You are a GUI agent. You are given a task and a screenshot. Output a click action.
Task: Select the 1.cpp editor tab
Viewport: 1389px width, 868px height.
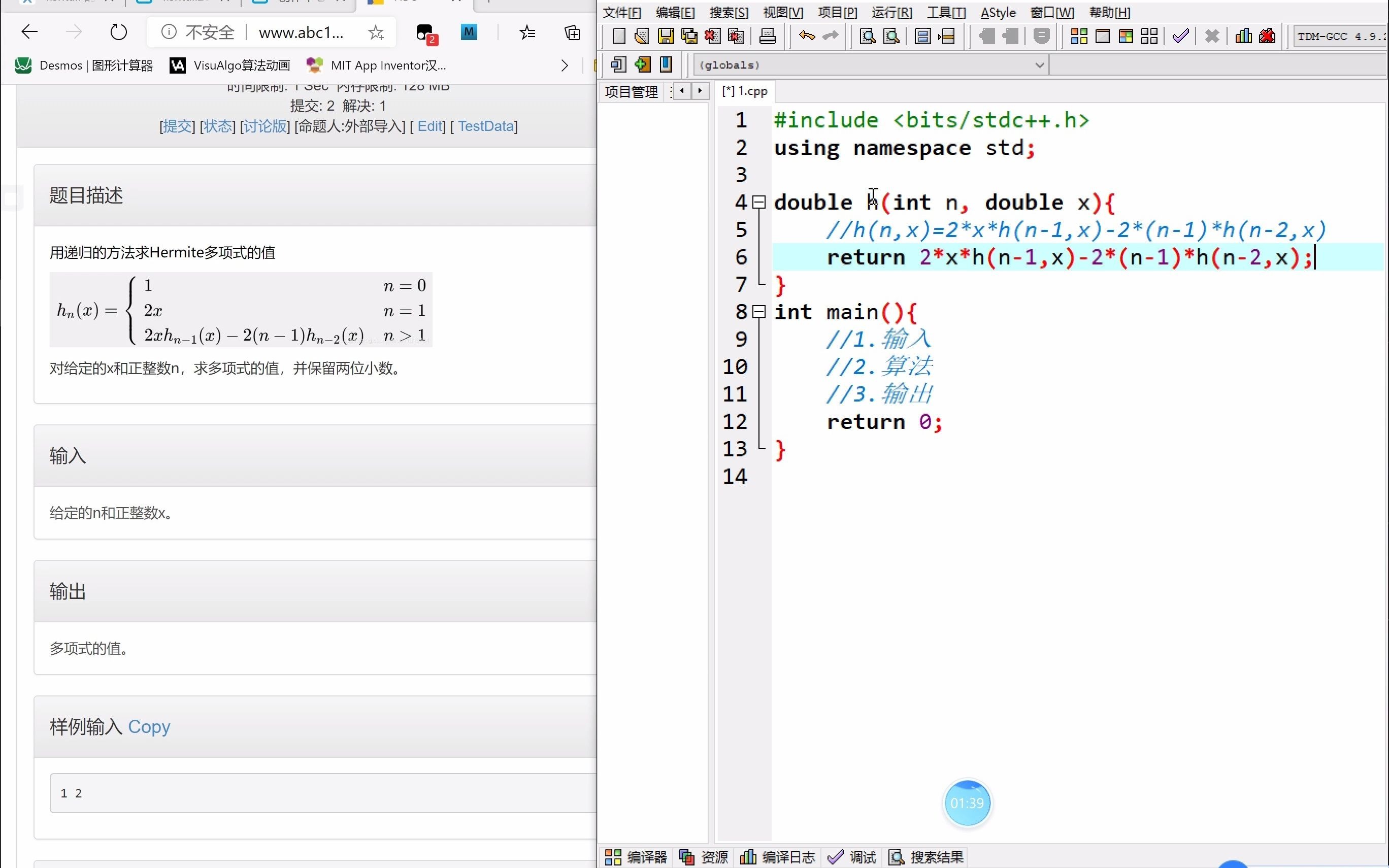(x=745, y=91)
